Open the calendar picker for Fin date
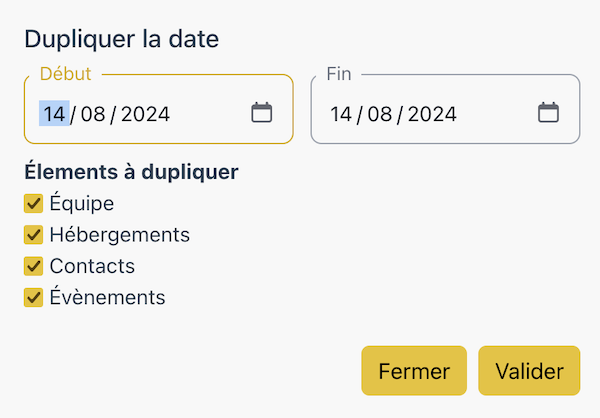The width and height of the screenshot is (600, 418). (x=548, y=113)
